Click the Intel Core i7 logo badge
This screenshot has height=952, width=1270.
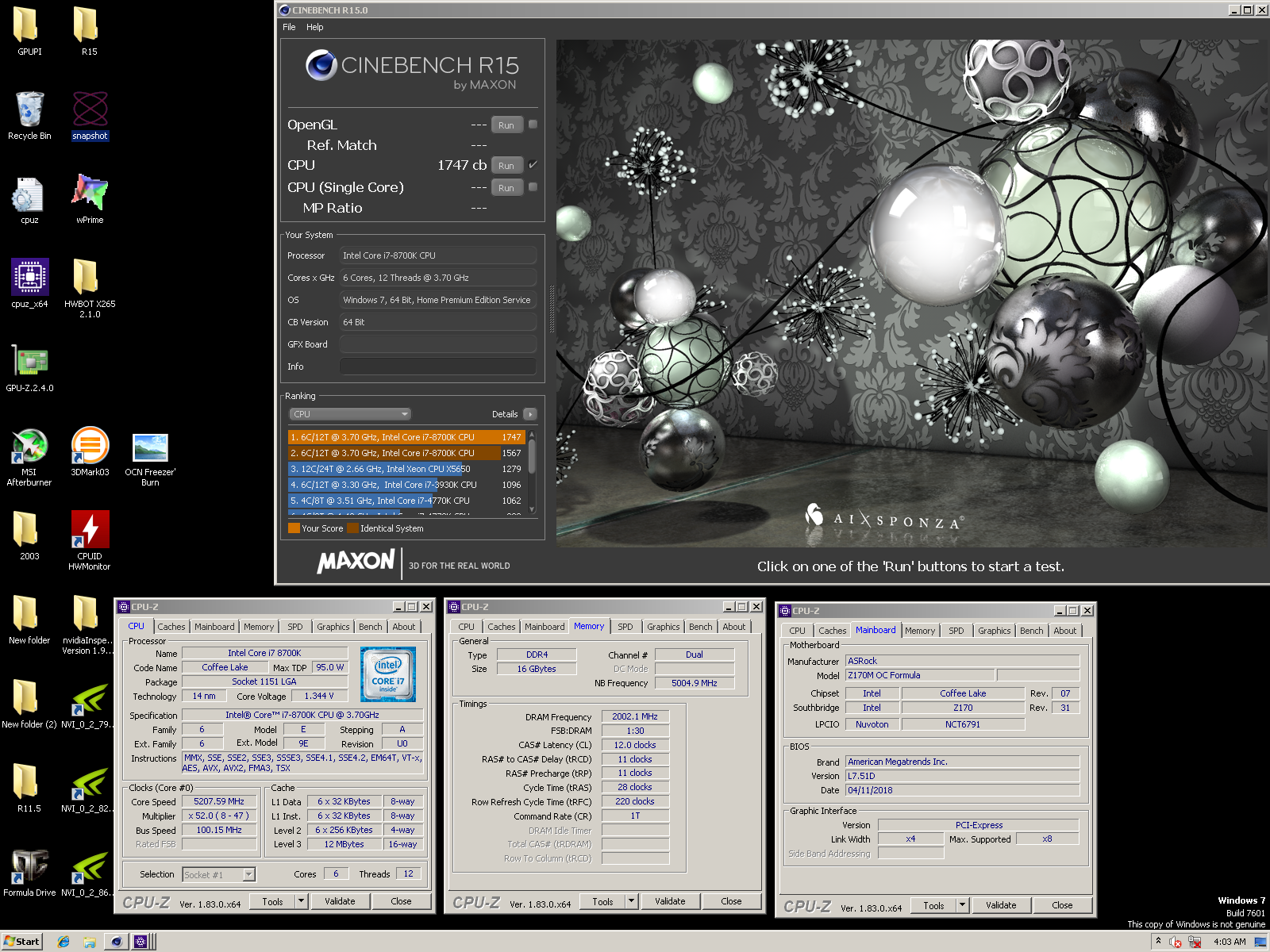point(388,674)
